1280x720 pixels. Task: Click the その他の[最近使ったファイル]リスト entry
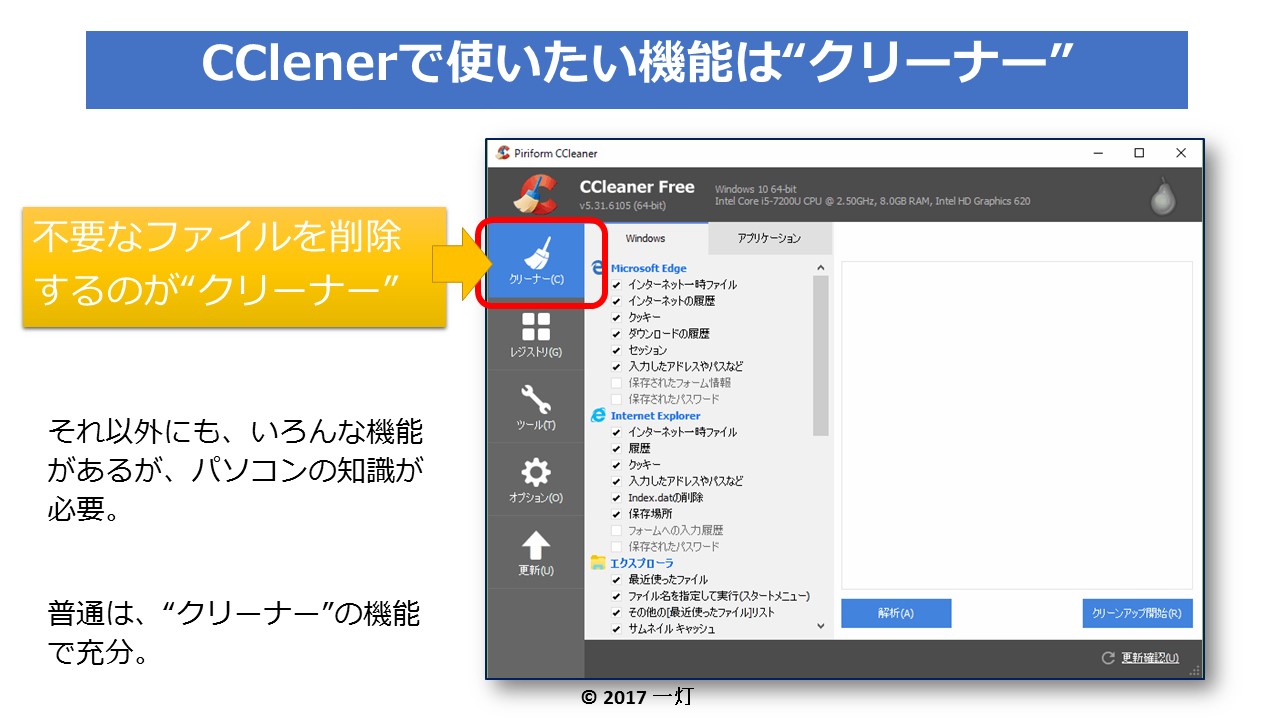[701, 612]
